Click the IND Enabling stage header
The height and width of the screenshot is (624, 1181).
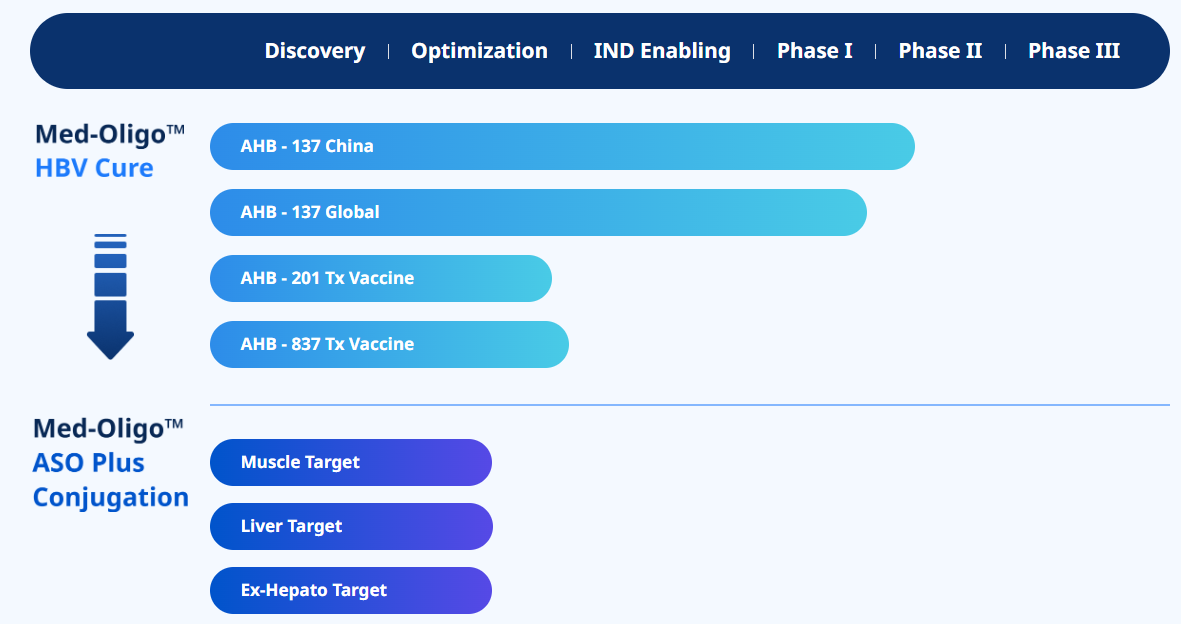(662, 51)
